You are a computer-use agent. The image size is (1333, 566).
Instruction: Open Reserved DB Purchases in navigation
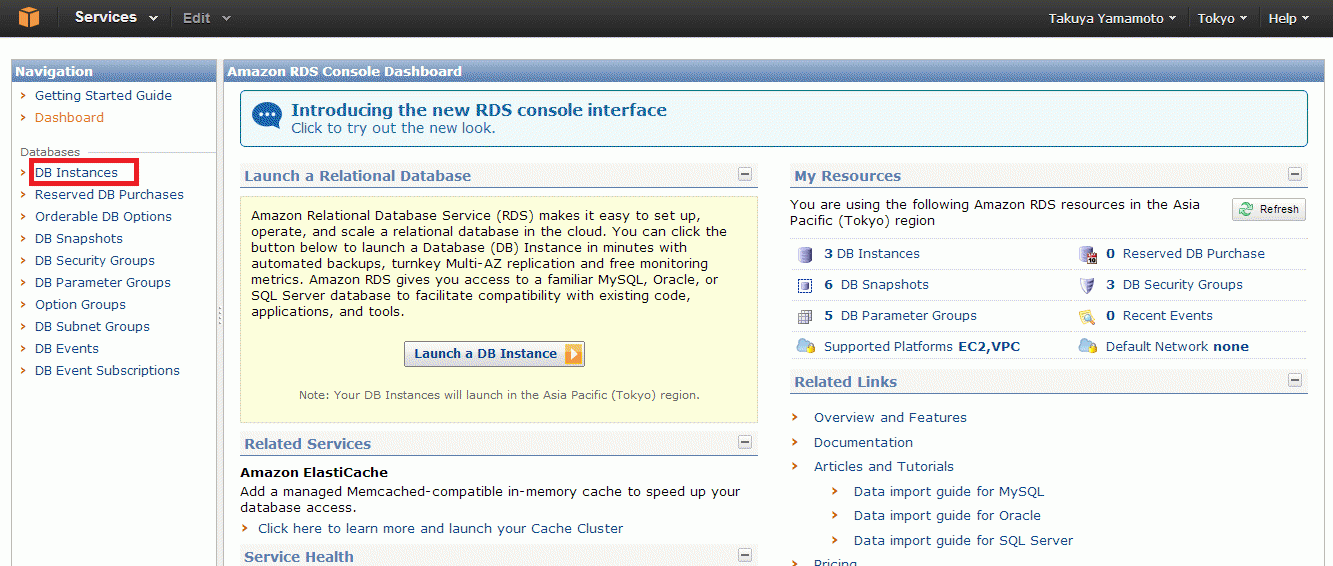(x=109, y=195)
